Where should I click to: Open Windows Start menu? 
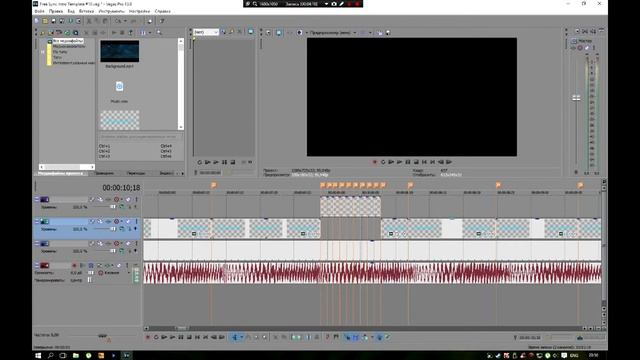click(x=38, y=356)
